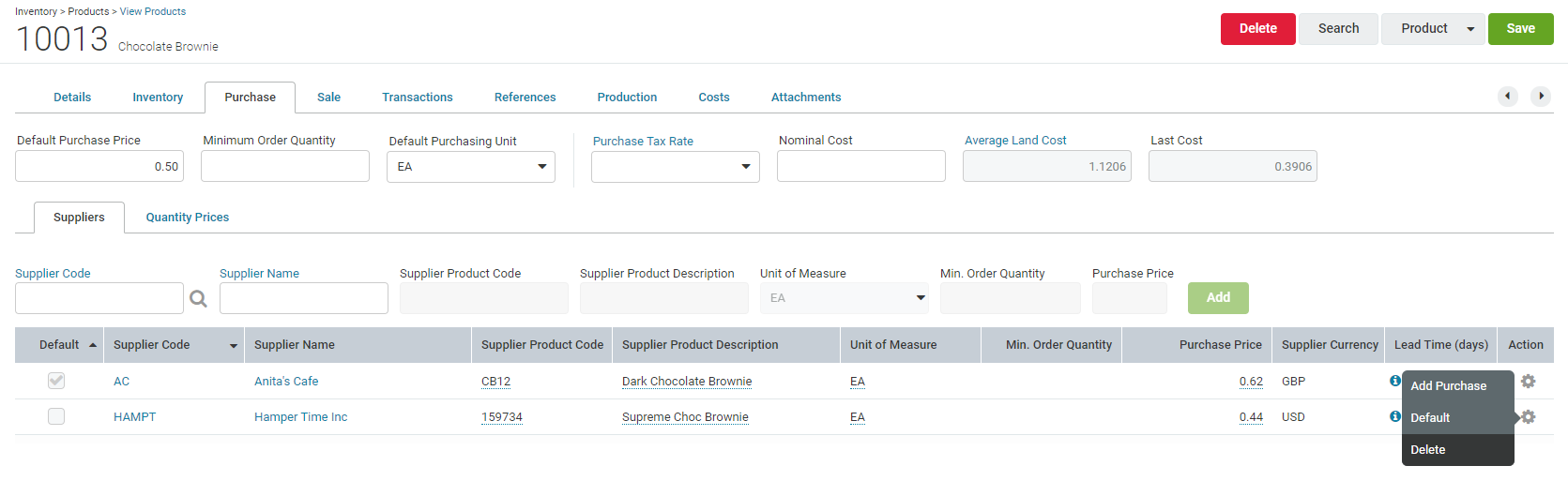
Task: Open the Hamper Time Inc supplier link
Action: click(300, 417)
